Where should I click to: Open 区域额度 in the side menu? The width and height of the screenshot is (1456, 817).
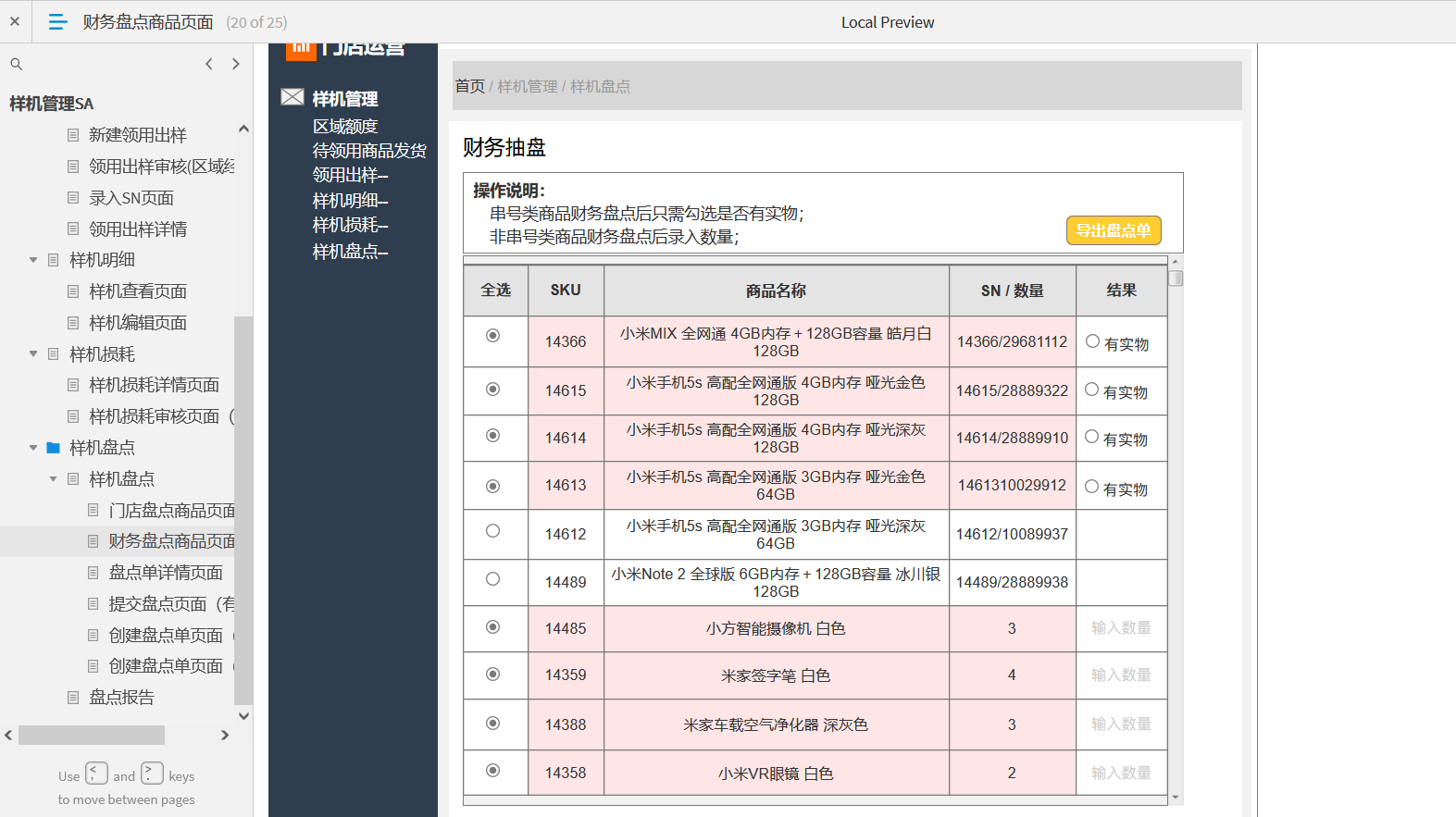pyautogui.click(x=345, y=127)
